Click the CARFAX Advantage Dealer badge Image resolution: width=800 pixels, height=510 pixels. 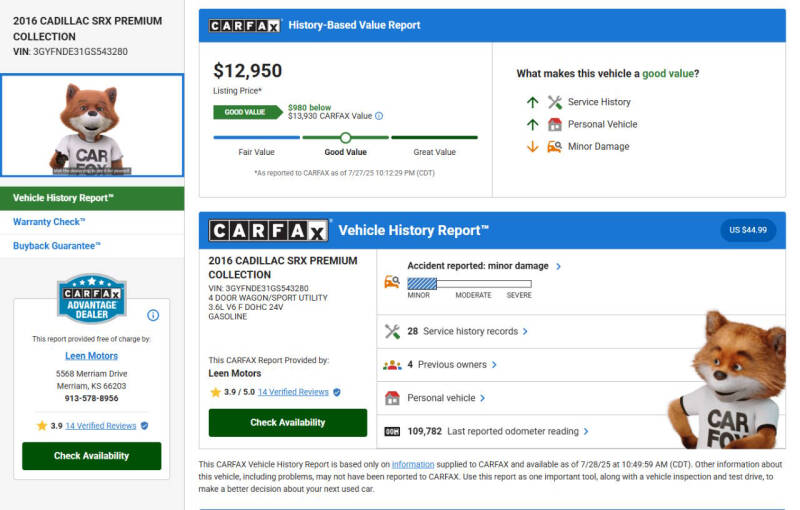91,299
